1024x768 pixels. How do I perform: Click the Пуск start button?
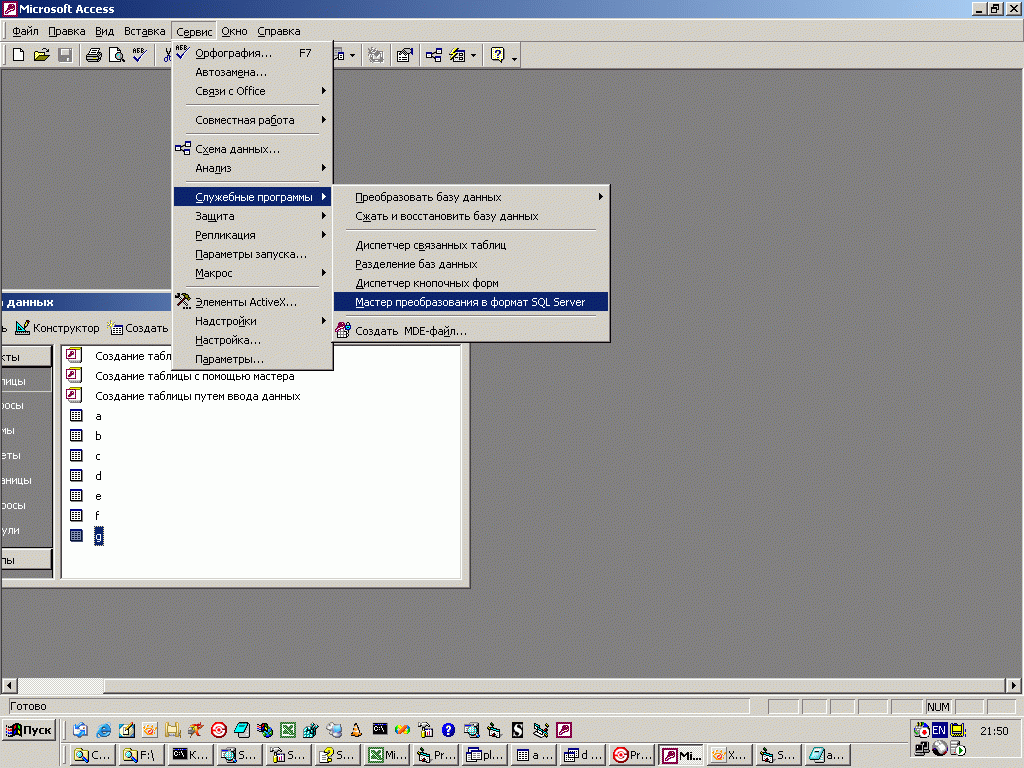point(29,730)
